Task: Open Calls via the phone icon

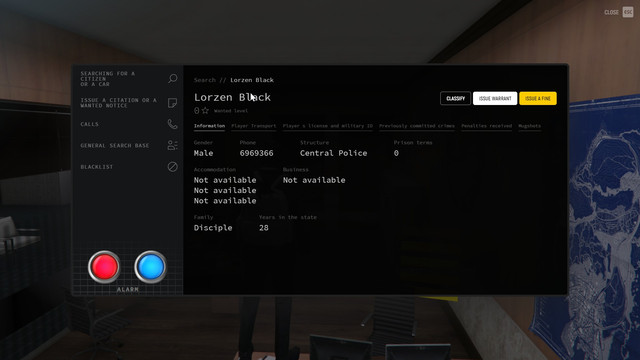Action: (x=173, y=124)
